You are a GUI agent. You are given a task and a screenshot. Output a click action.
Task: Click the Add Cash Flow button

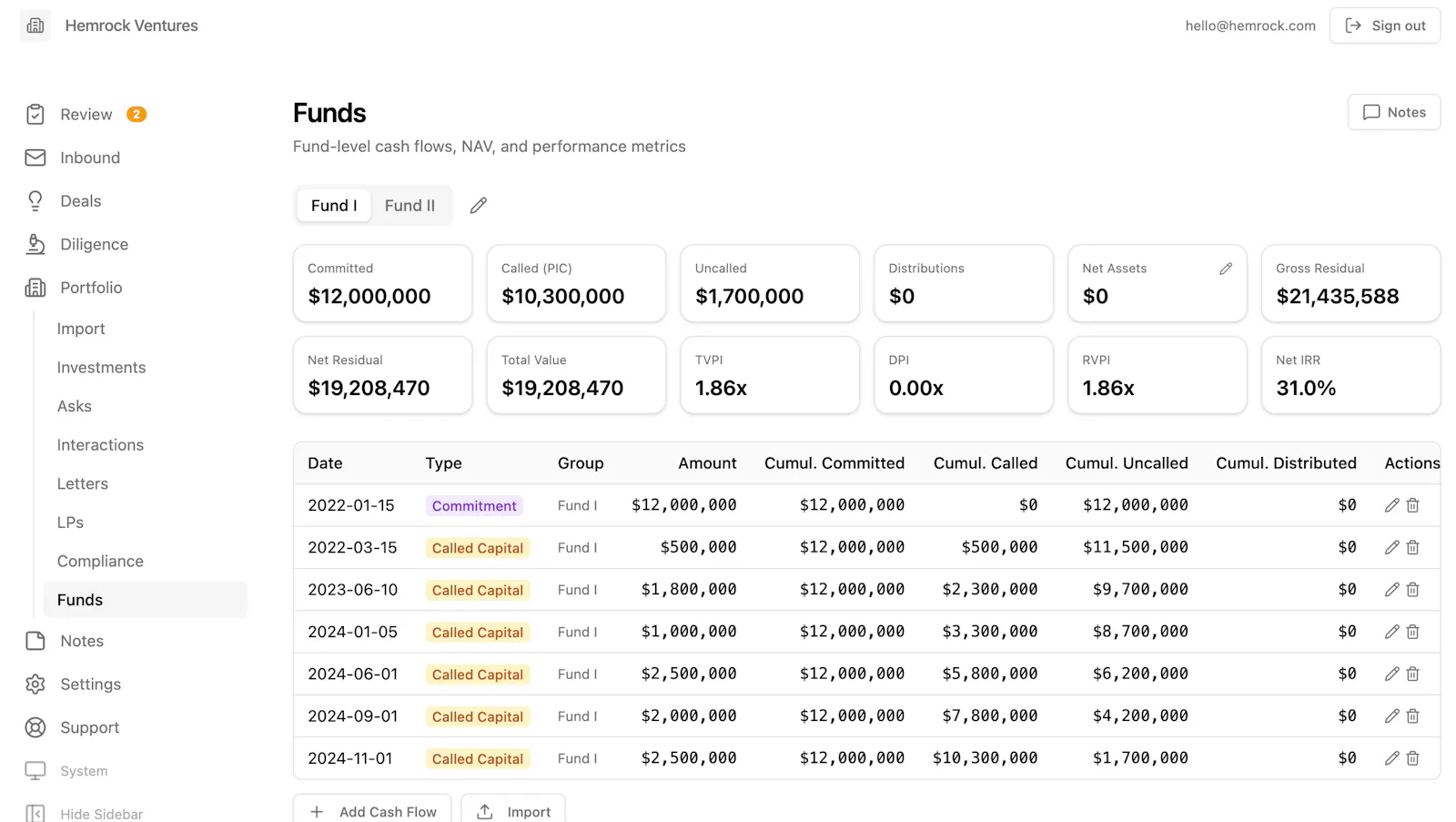coord(372,811)
